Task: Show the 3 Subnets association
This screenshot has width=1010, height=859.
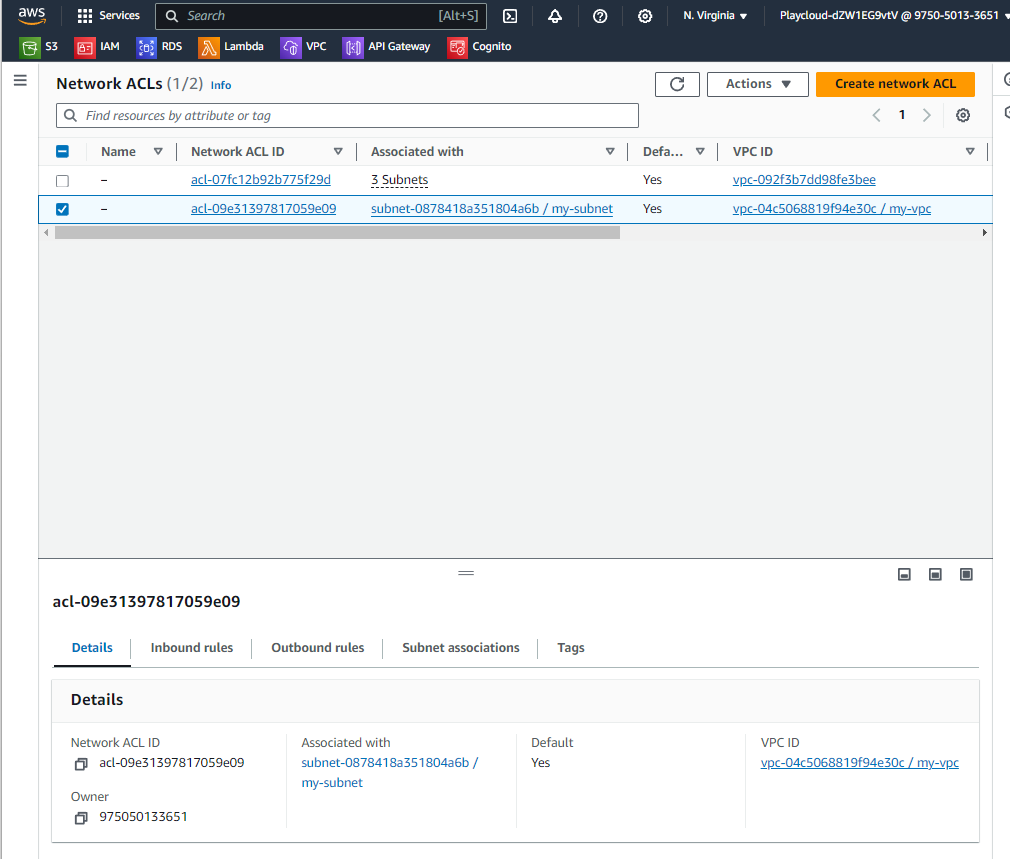Action: pos(399,180)
